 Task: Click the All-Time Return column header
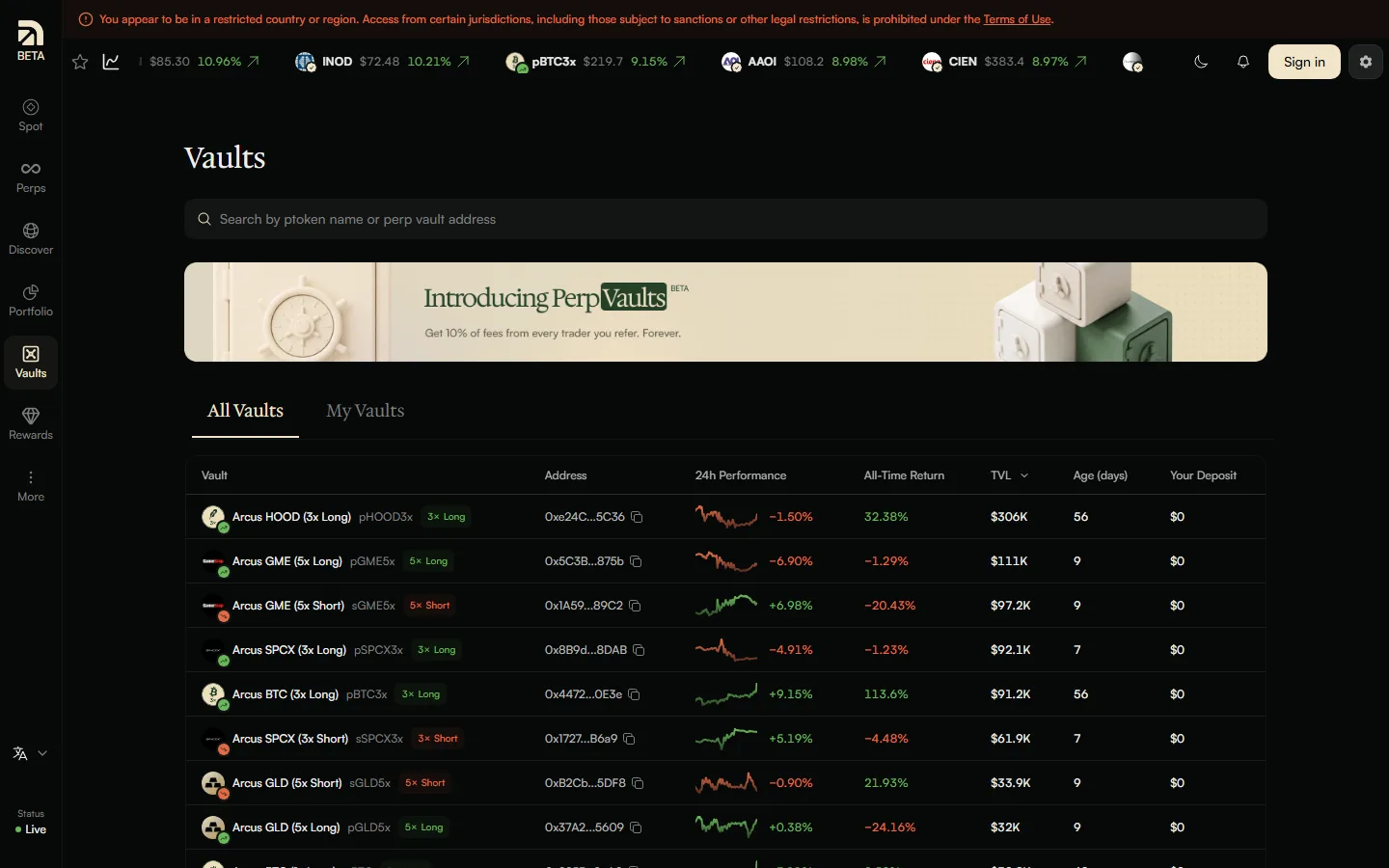pyautogui.click(x=904, y=475)
